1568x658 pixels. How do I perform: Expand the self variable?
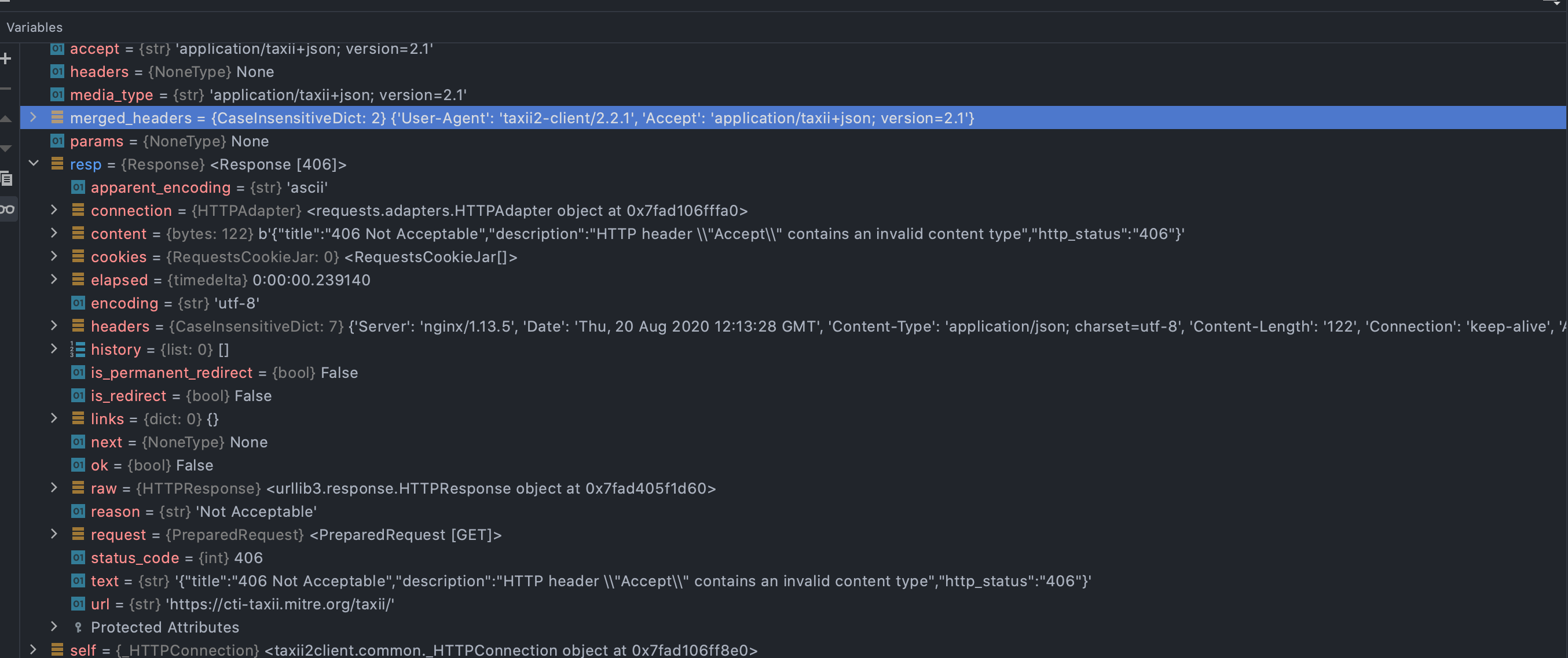34,649
